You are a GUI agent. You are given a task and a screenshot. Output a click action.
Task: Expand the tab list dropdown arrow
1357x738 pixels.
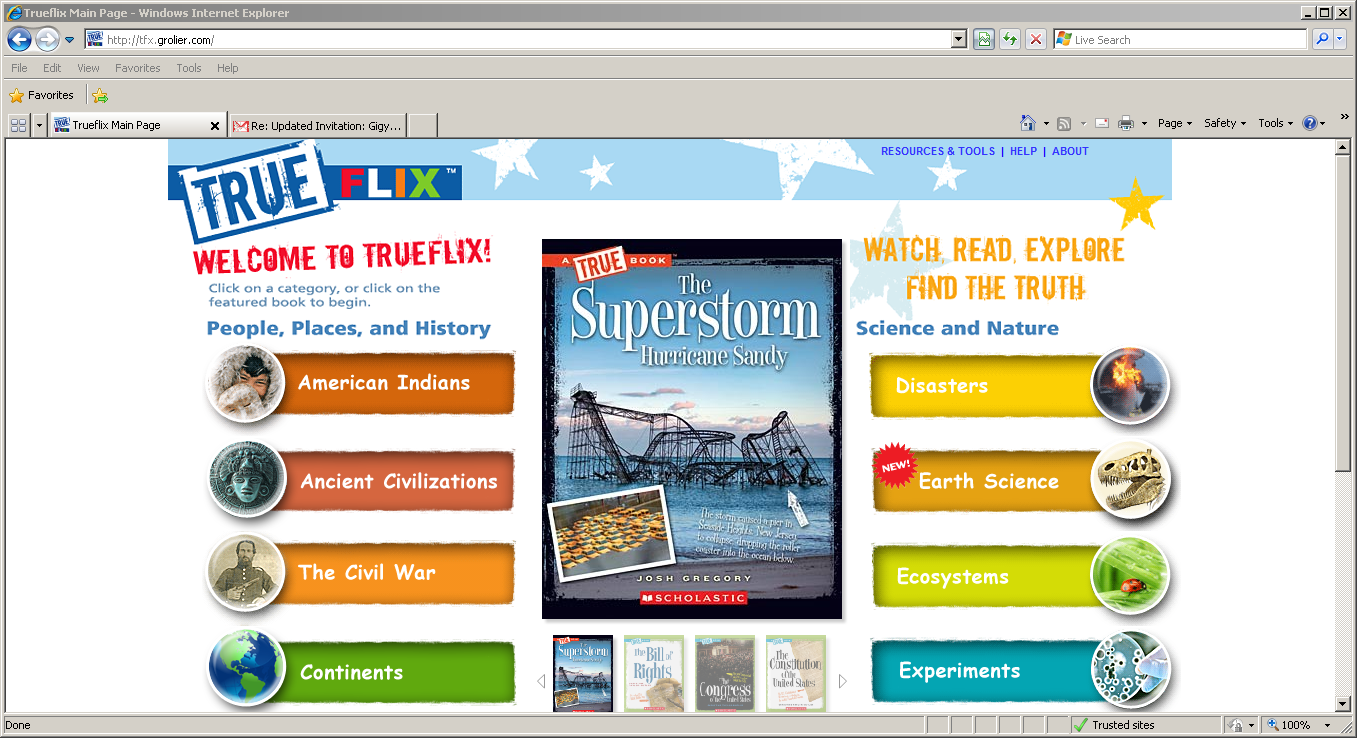coord(39,125)
